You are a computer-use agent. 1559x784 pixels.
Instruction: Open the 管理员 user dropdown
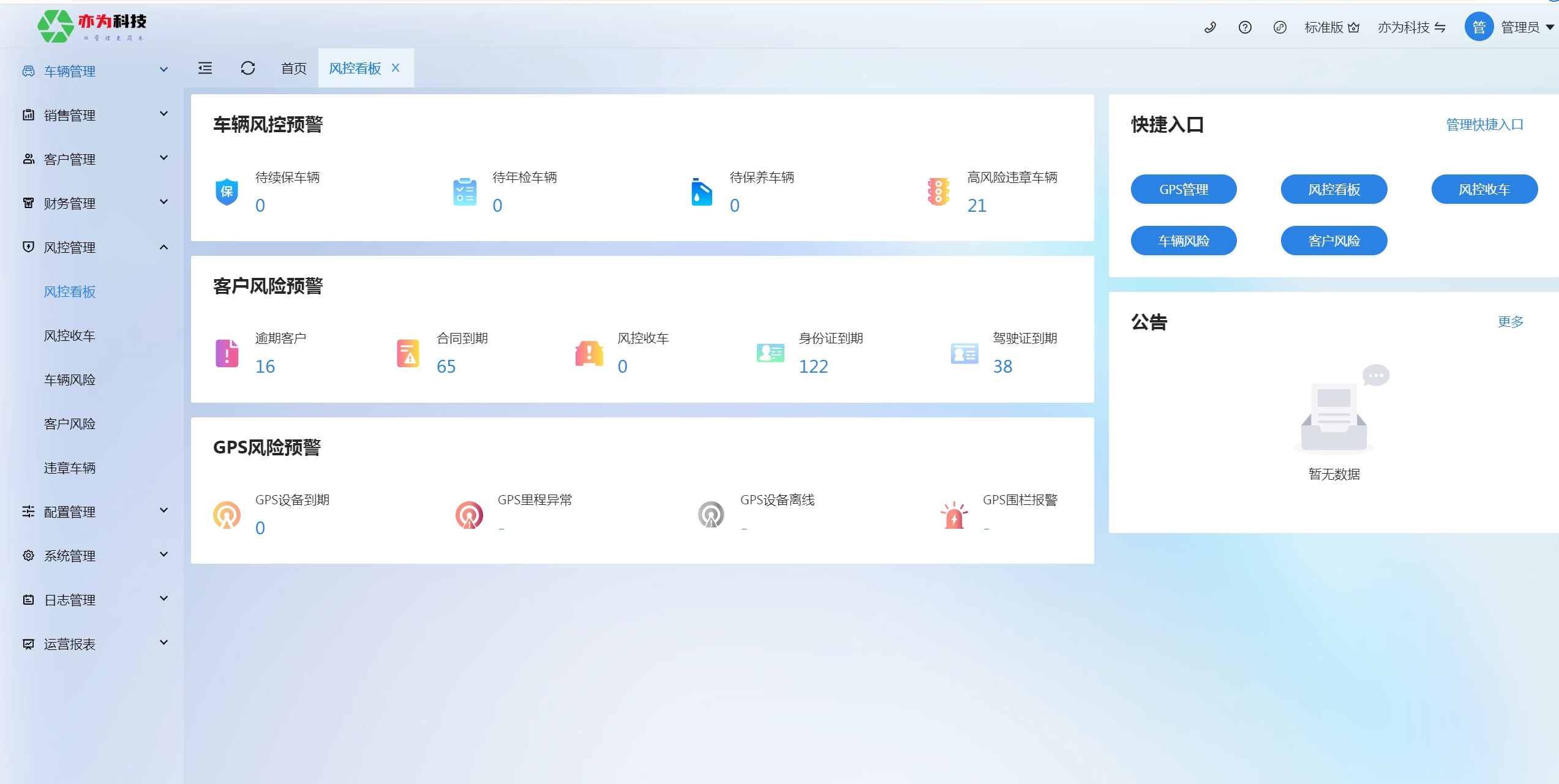click(x=1520, y=28)
